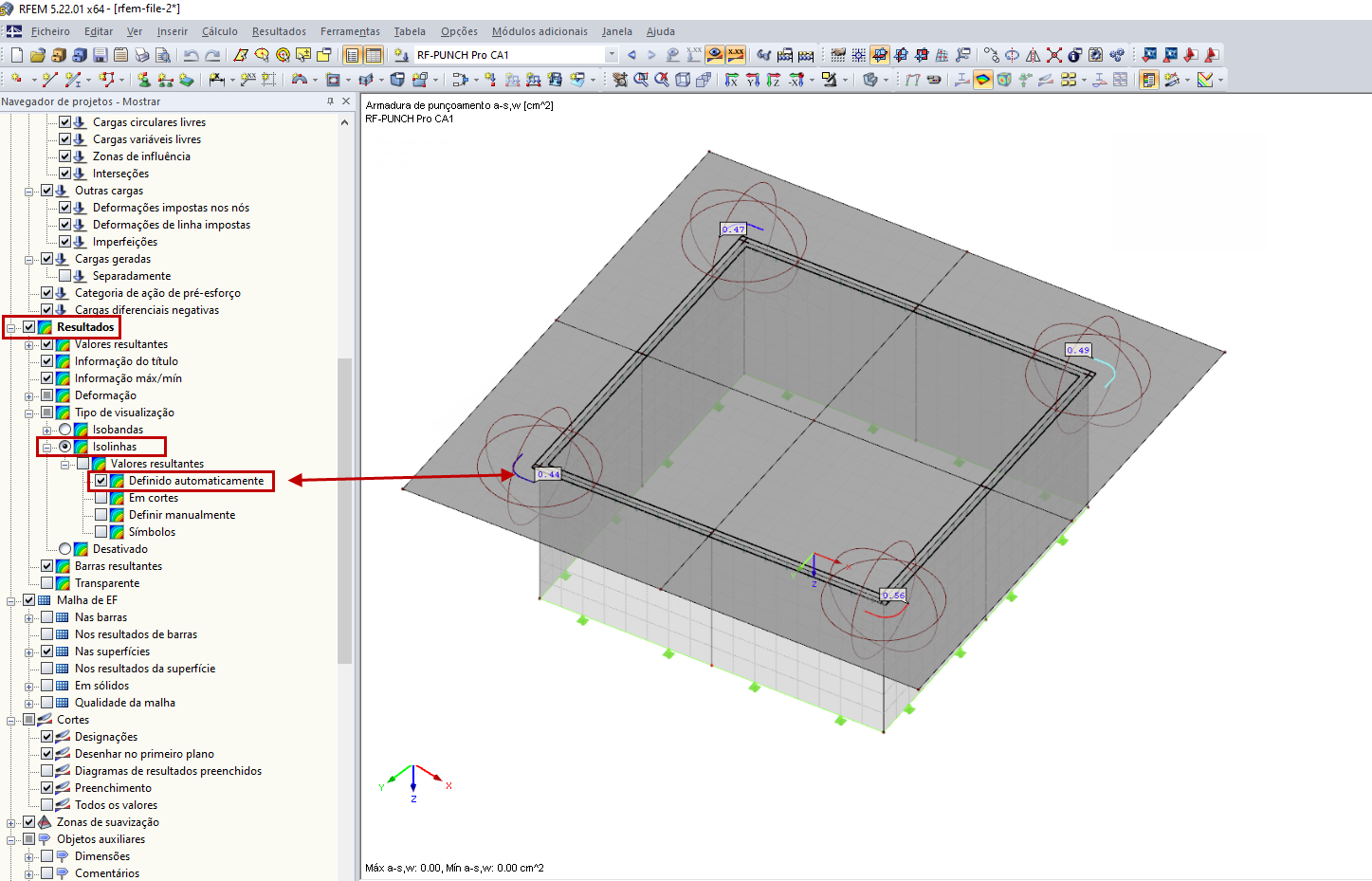The height and width of the screenshot is (881, 1372).
Task: Select the Desativado radio button
Action: (x=65, y=549)
